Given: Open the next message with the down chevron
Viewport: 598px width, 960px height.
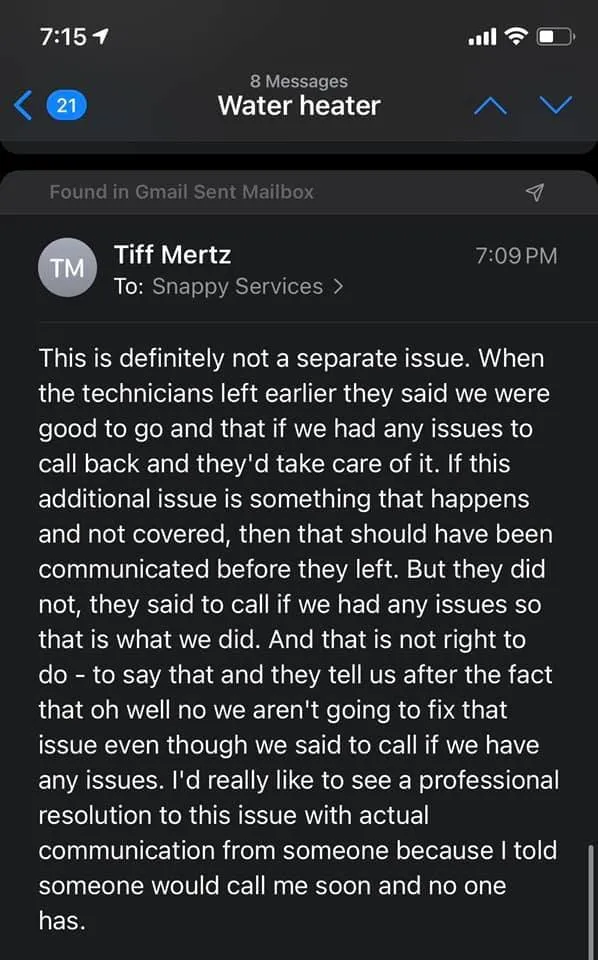Looking at the screenshot, I should pos(556,104).
